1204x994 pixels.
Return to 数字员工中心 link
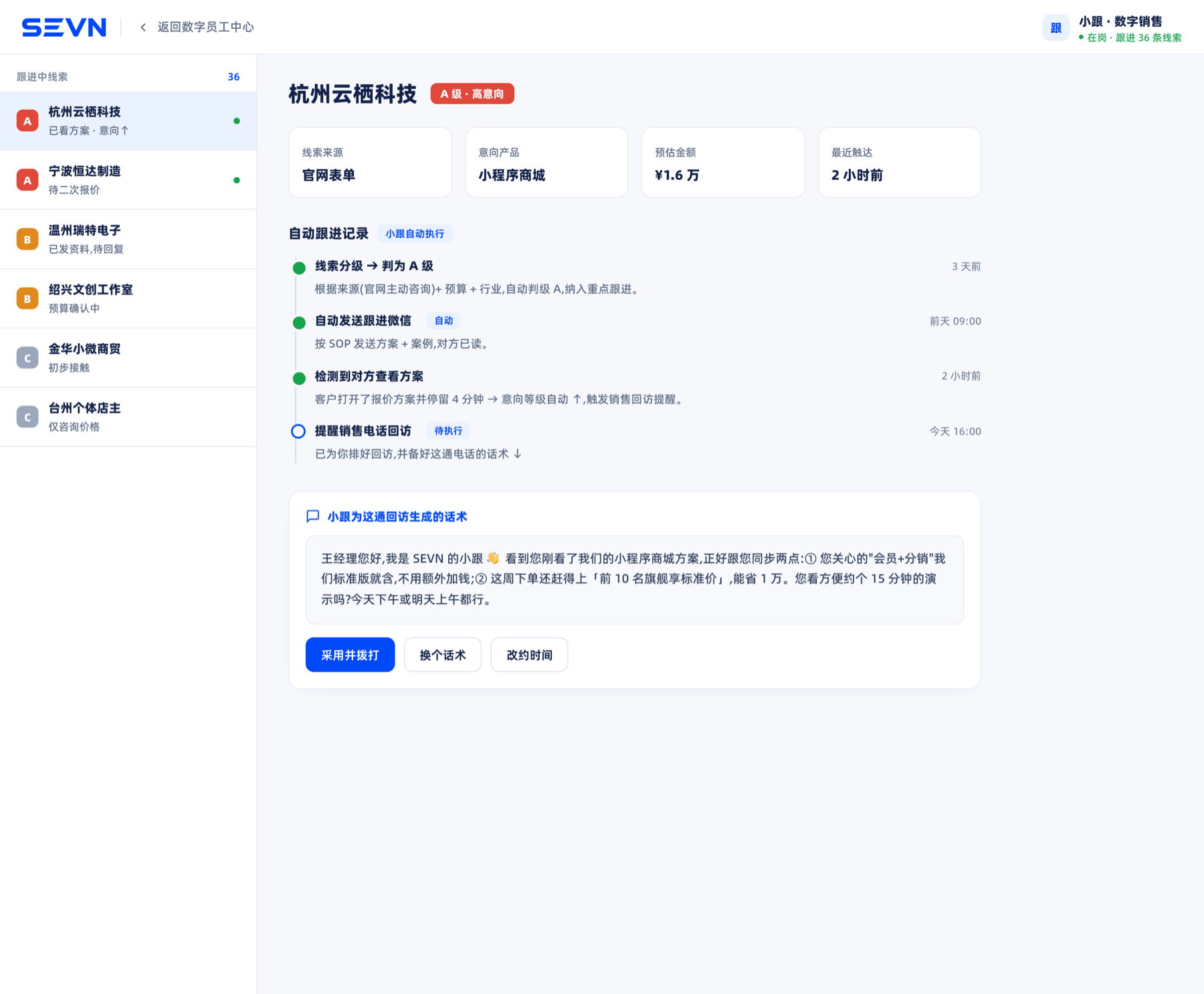tap(205, 27)
